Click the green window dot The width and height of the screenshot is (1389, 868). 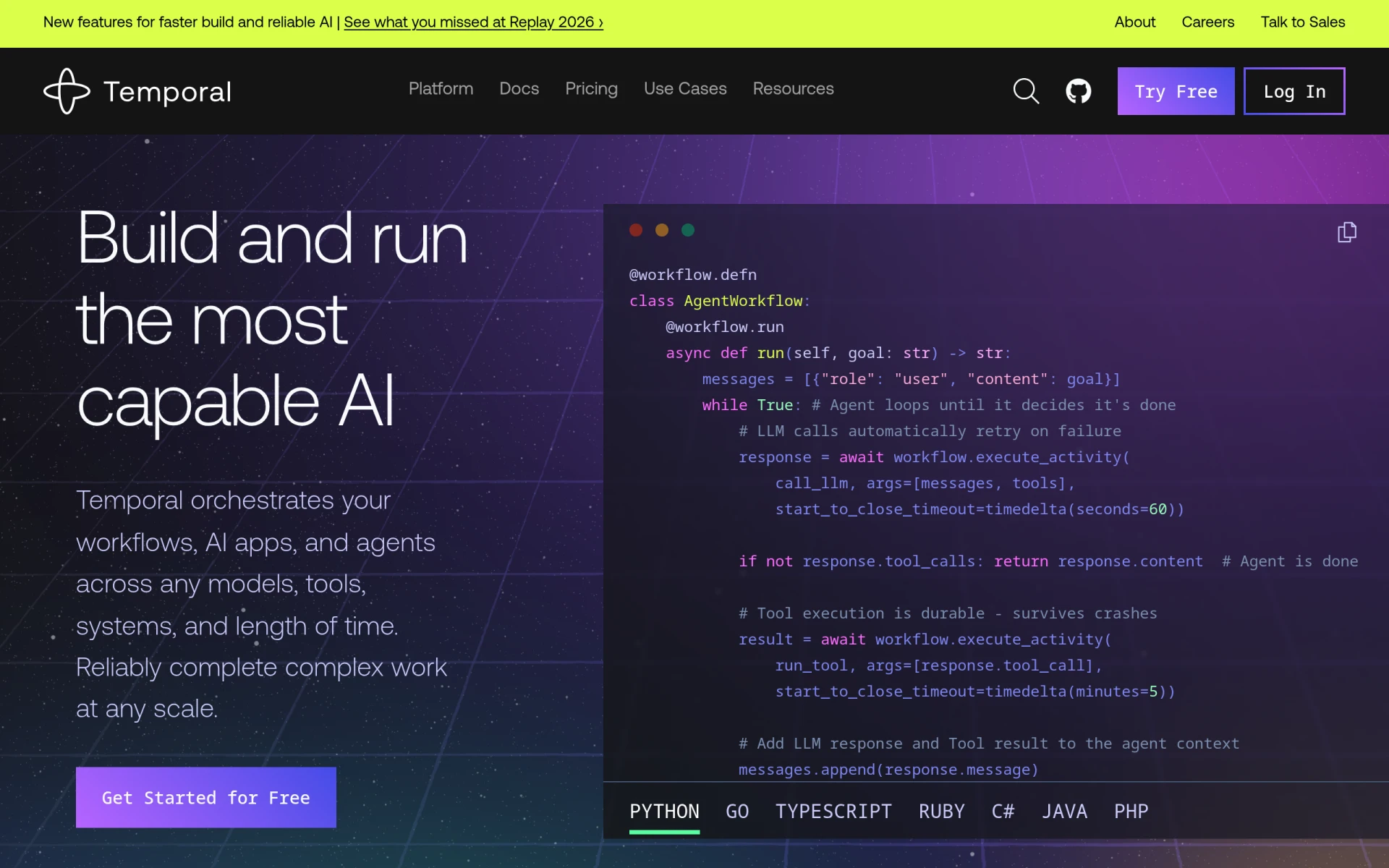click(688, 230)
